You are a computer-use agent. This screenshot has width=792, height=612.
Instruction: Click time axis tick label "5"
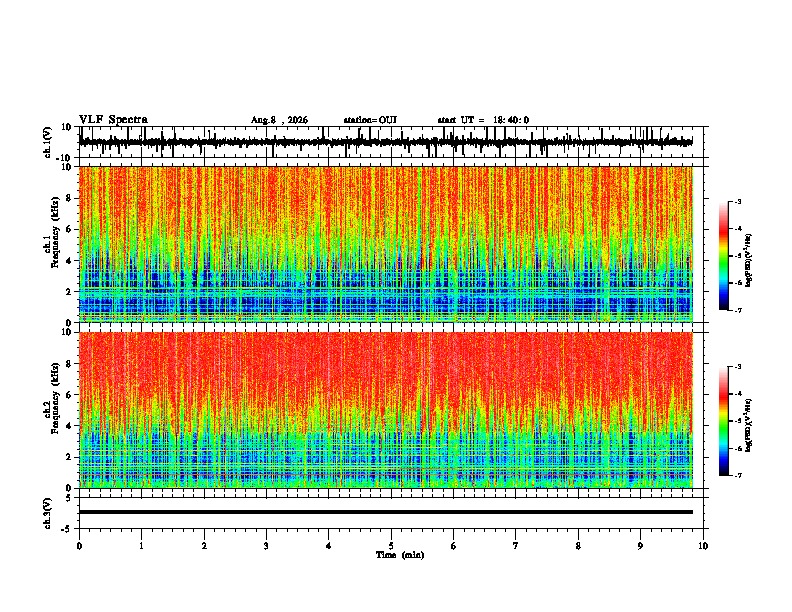(391, 546)
